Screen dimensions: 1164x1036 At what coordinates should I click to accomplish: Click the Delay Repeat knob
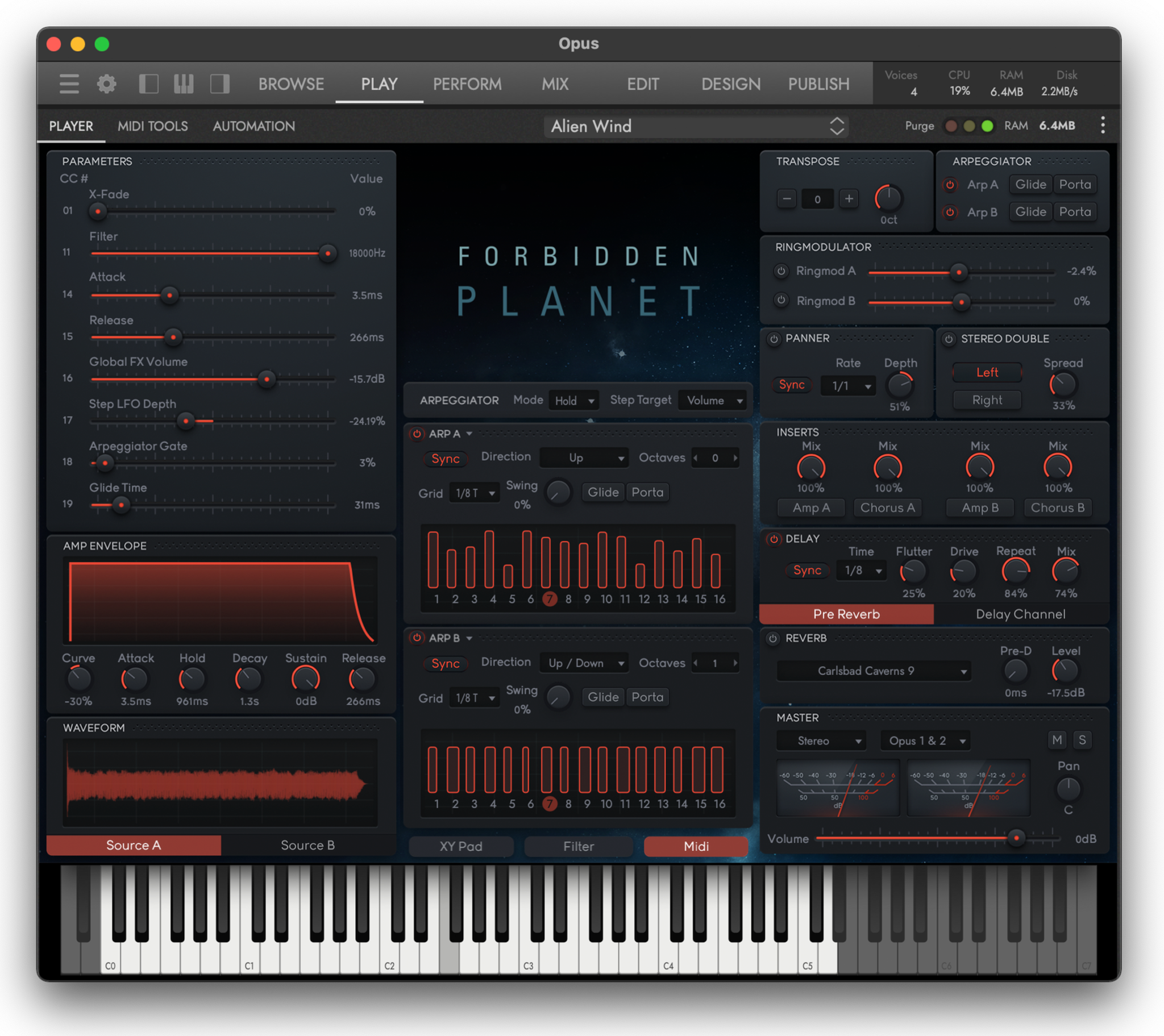click(x=1015, y=572)
